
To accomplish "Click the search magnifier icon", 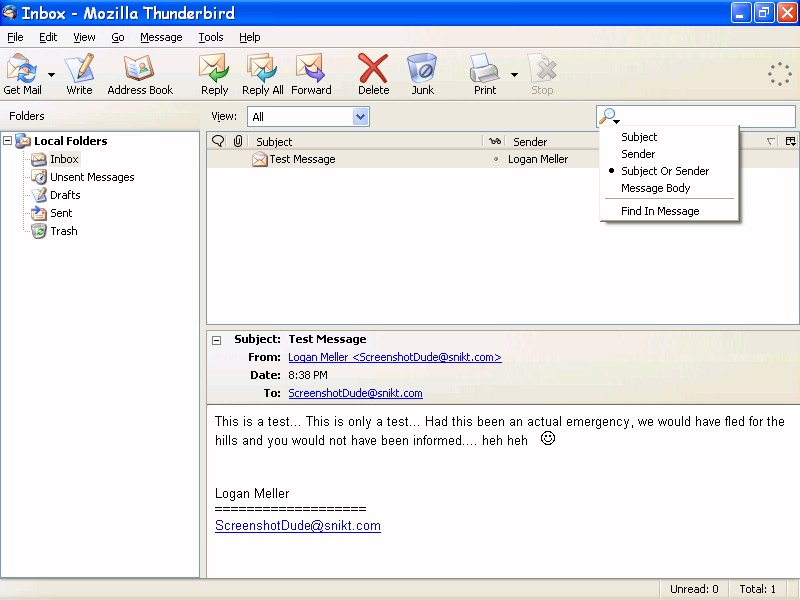I will [608, 116].
